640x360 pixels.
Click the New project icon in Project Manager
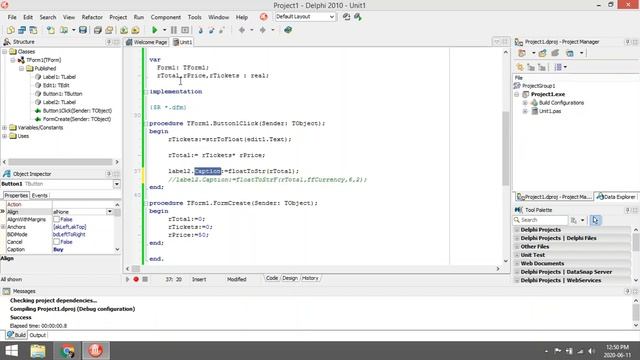(542, 53)
